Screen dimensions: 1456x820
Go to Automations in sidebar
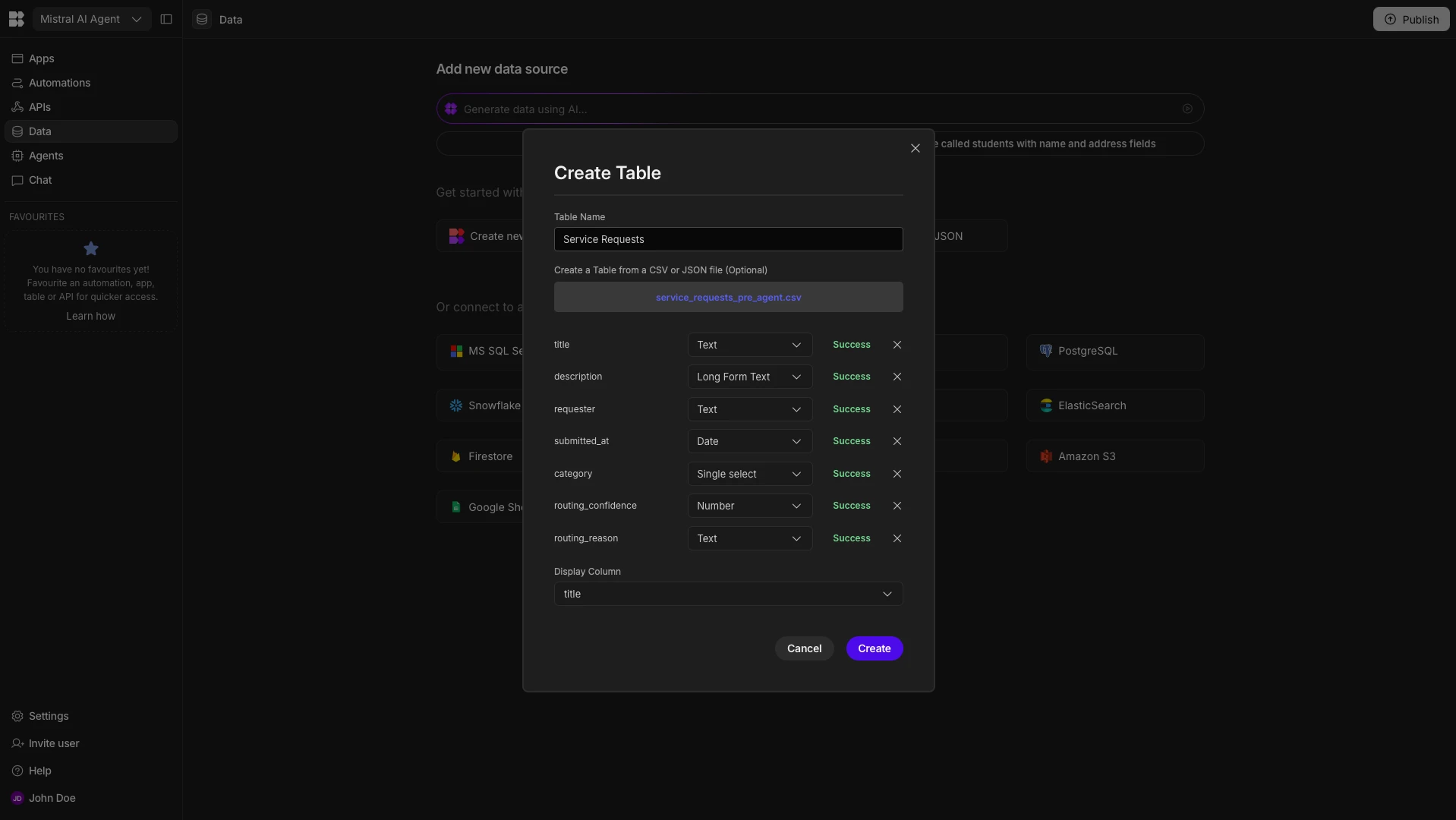pos(91,83)
